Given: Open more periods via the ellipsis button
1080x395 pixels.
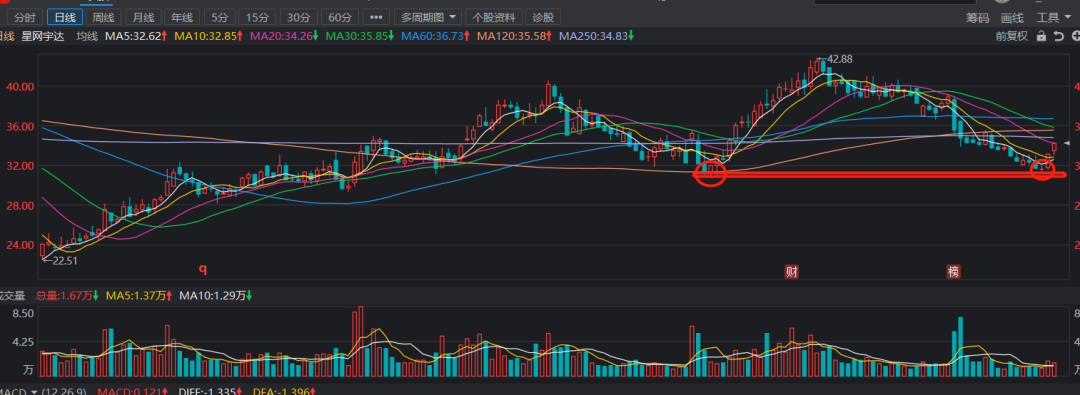Looking at the screenshot, I should click(x=375, y=17).
